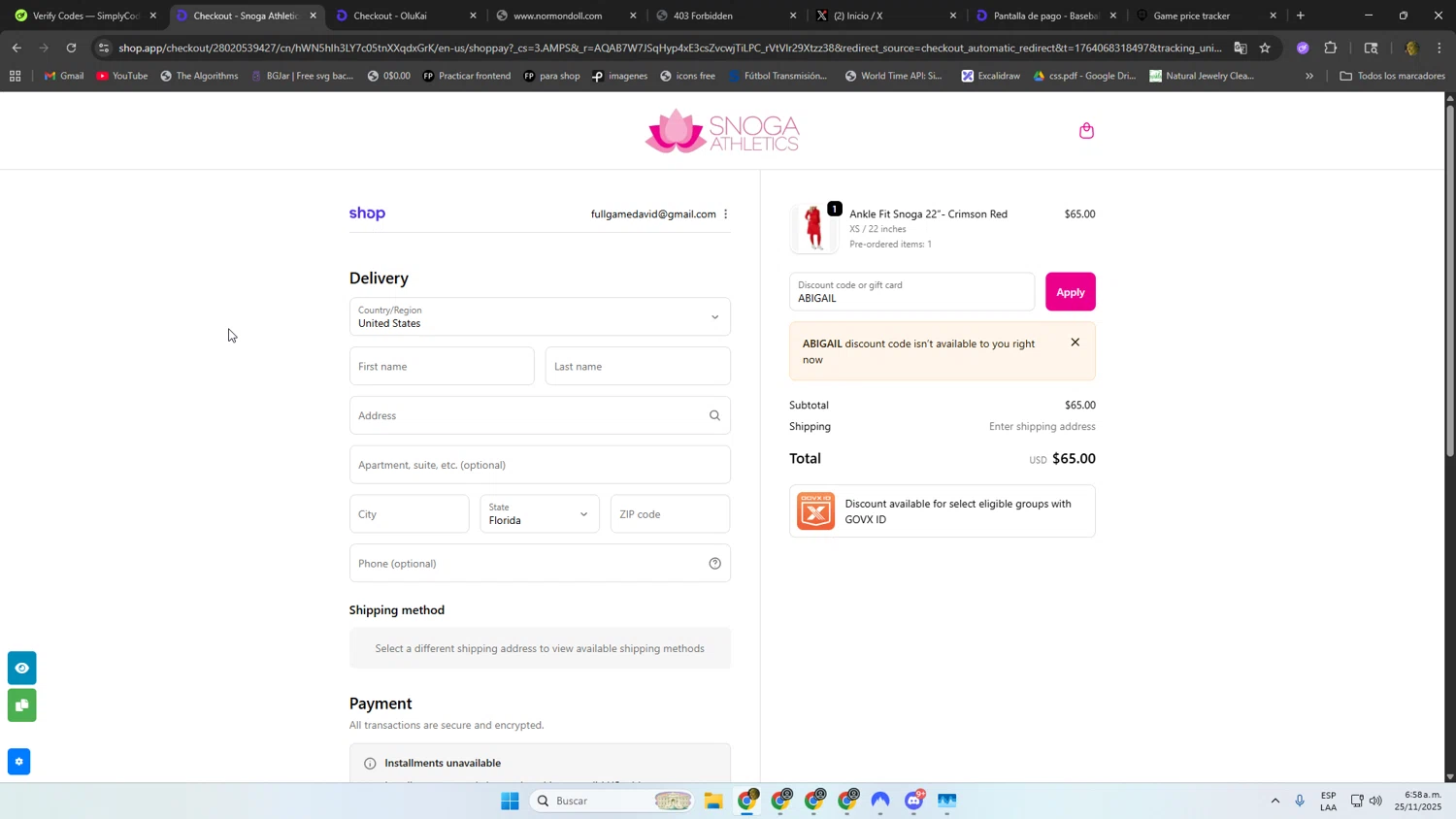Click the City input field
This screenshot has width=1456, height=819.
click(409, 514)
